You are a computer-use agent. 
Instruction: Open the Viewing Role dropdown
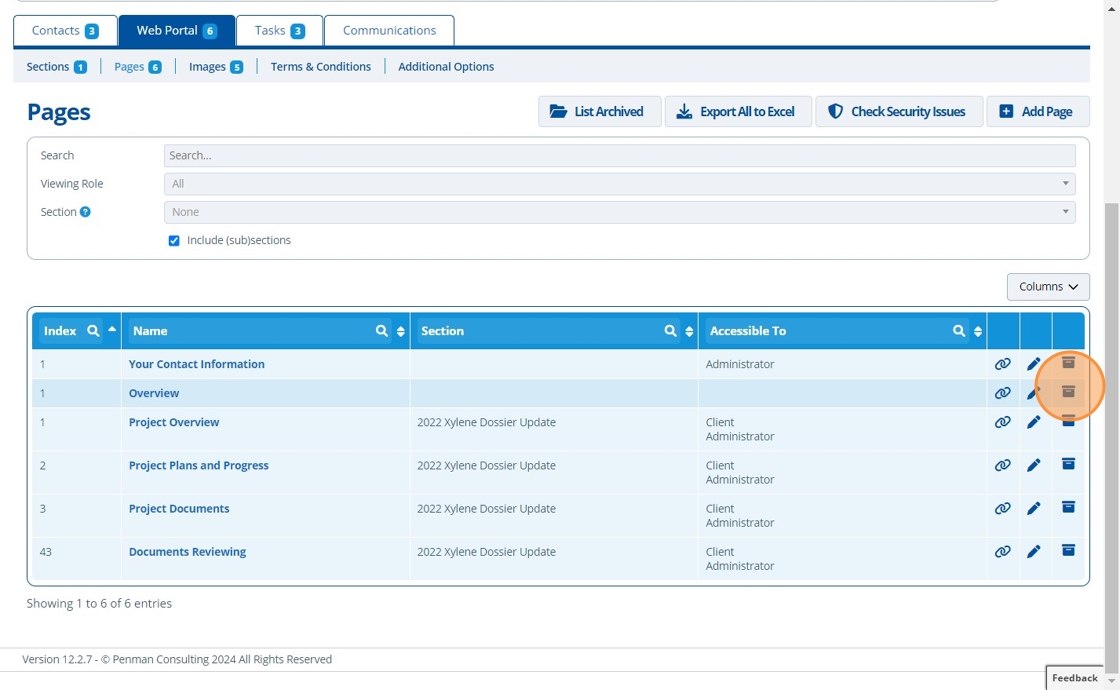point(619,184)
